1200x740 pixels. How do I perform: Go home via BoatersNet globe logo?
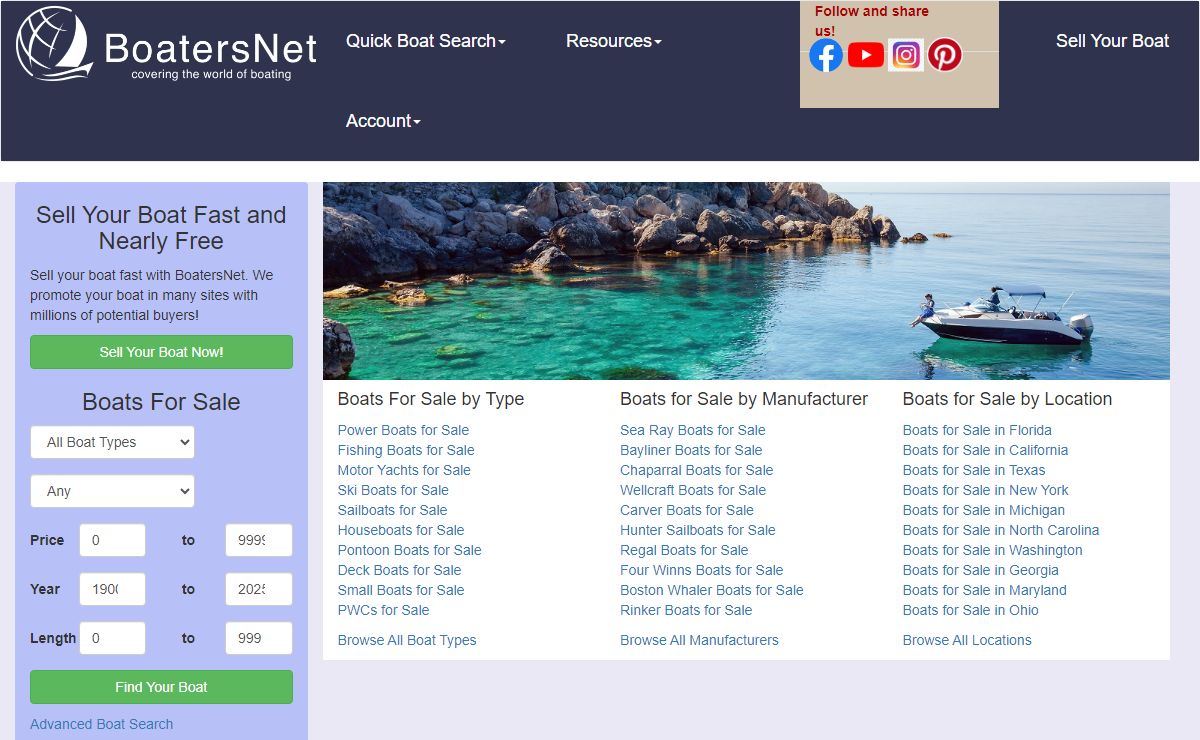[x=55, y=44]
